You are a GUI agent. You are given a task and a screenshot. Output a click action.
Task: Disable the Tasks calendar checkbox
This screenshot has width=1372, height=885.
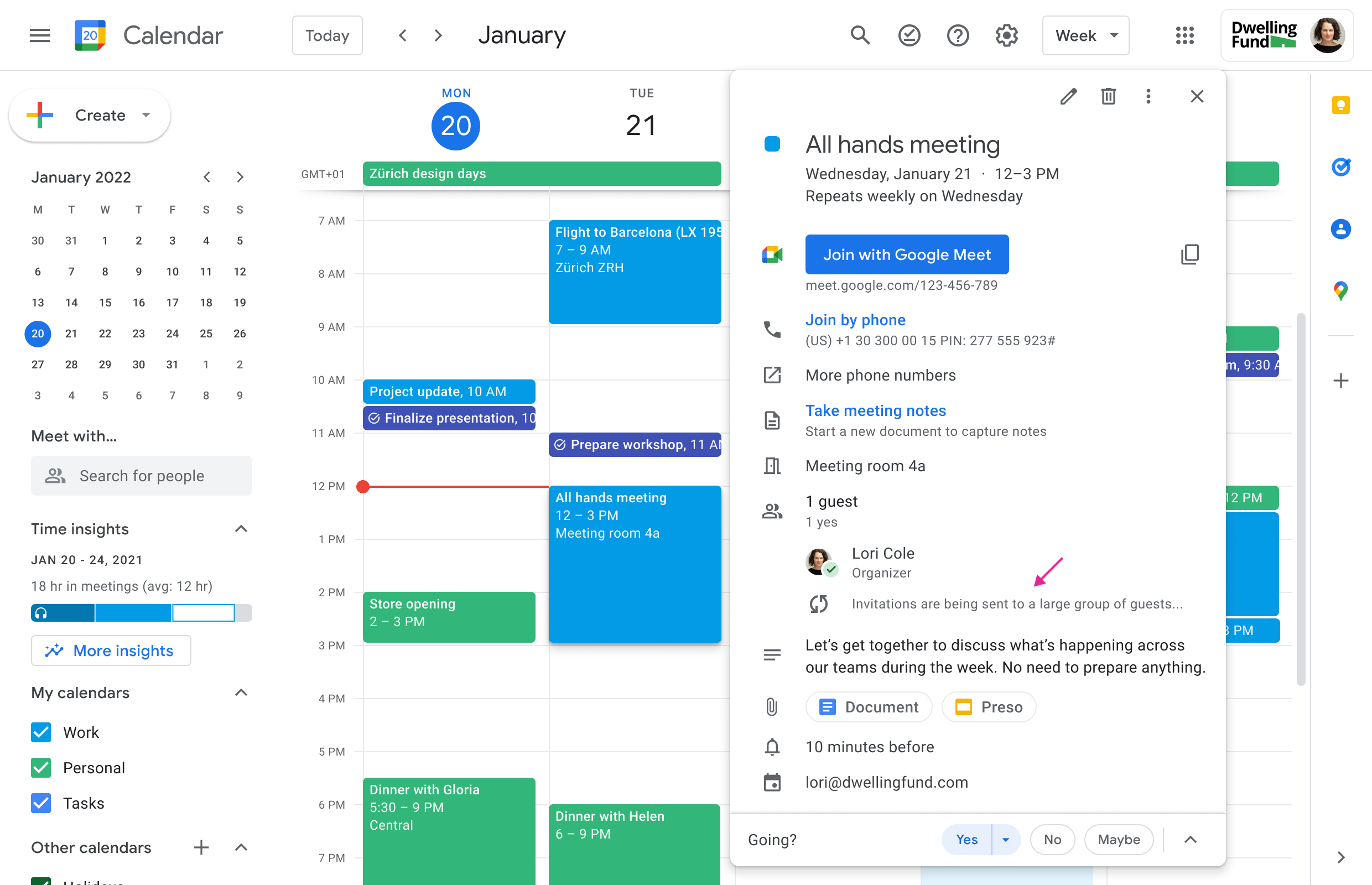41,803
